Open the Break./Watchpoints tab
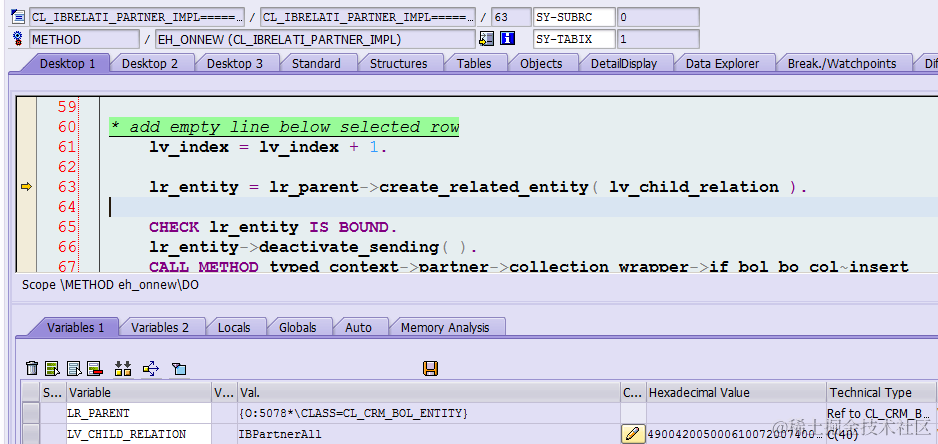The height and width of the screenshot is (444, 938). 842,63
